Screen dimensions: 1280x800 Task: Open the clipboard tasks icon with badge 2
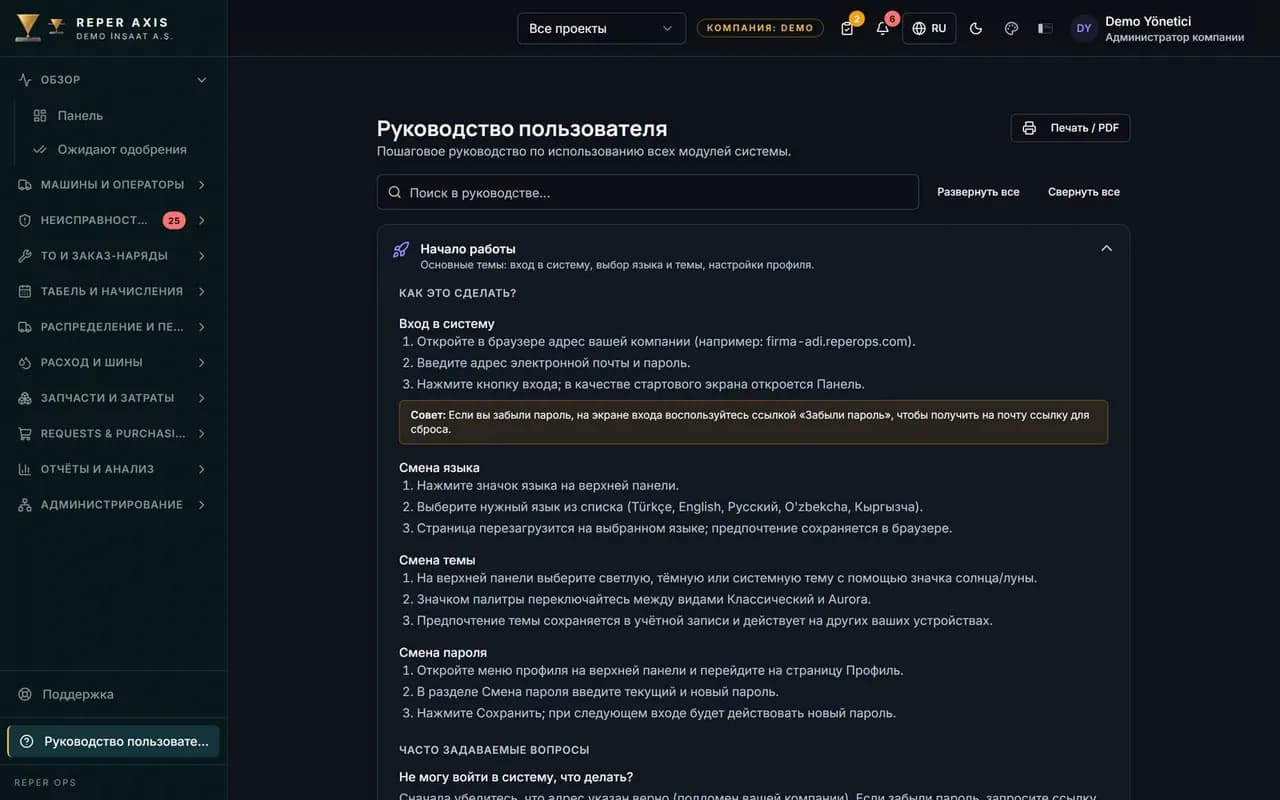pos(848,28)
